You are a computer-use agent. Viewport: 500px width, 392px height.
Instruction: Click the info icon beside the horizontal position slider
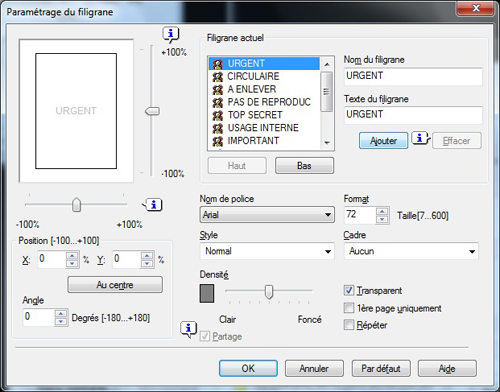(x=153, y=205)
